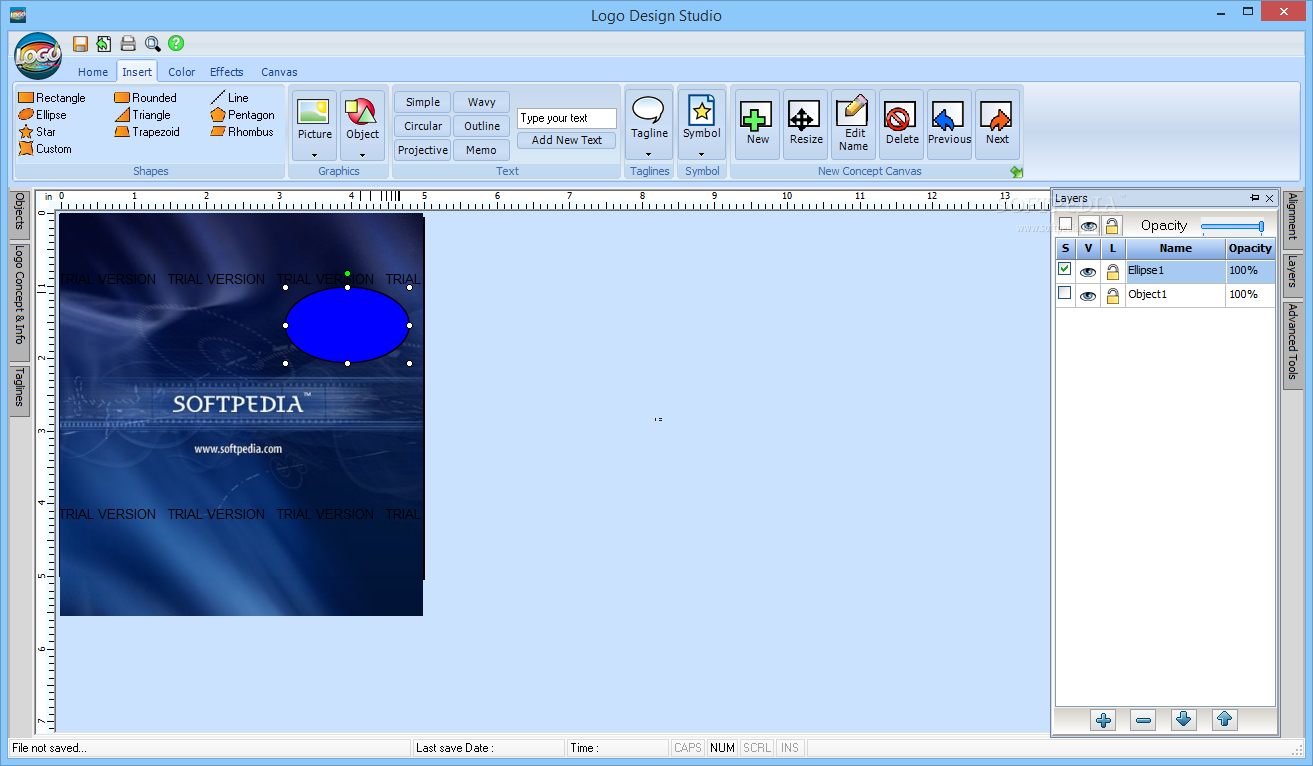Uncheck the Ellipse1 layer select checkbox
Image resolution: width=1313 pixels, height=766 pixels.
1064,269
